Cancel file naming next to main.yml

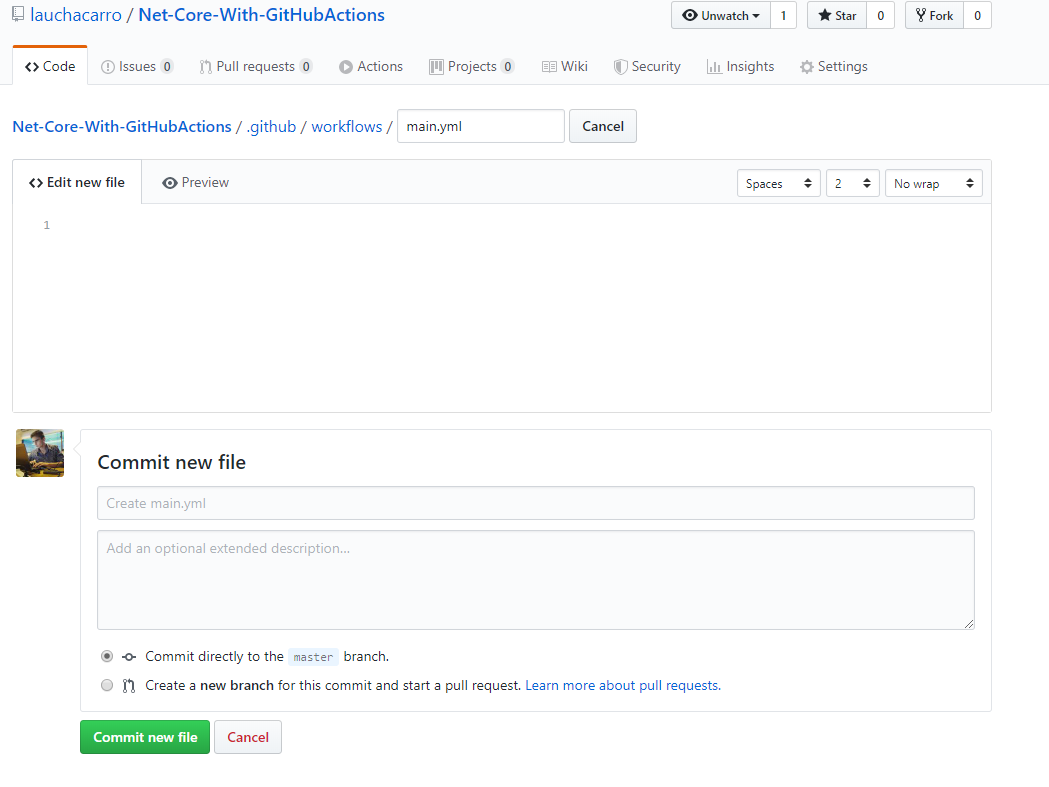(x=603, y=126)
